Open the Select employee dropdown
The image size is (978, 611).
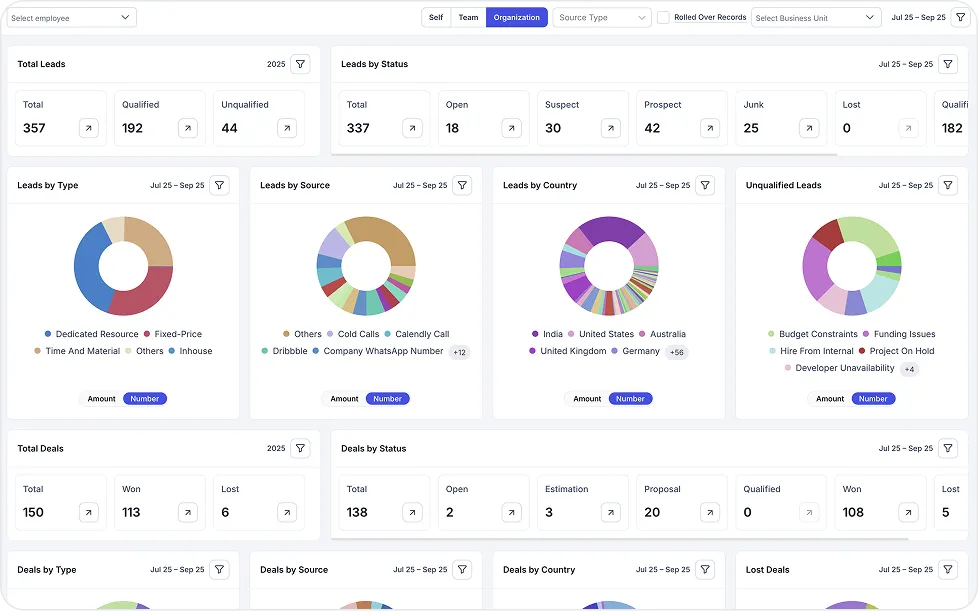71,17
